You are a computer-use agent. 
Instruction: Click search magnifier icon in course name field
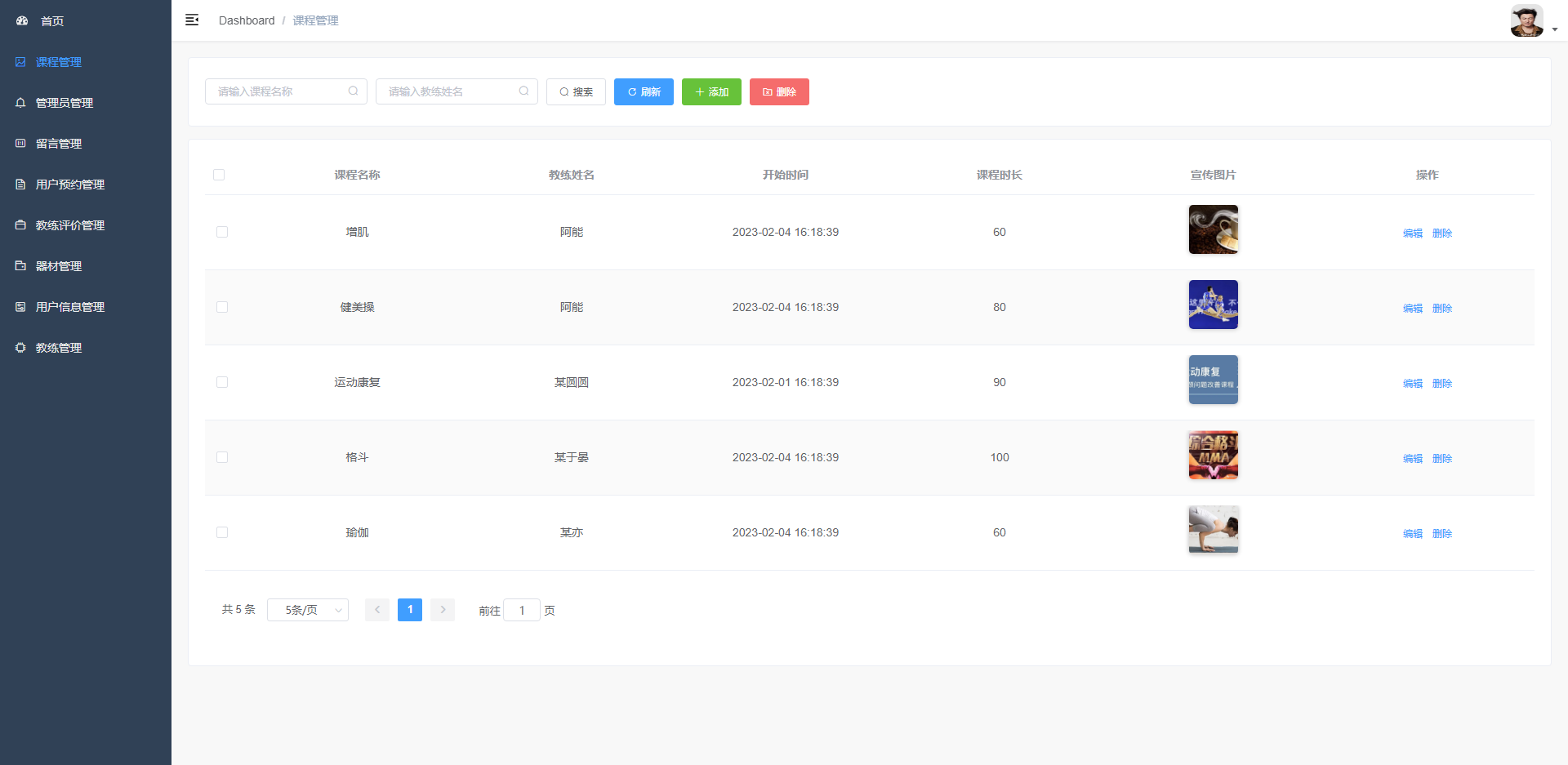click(x=353, y=91)
